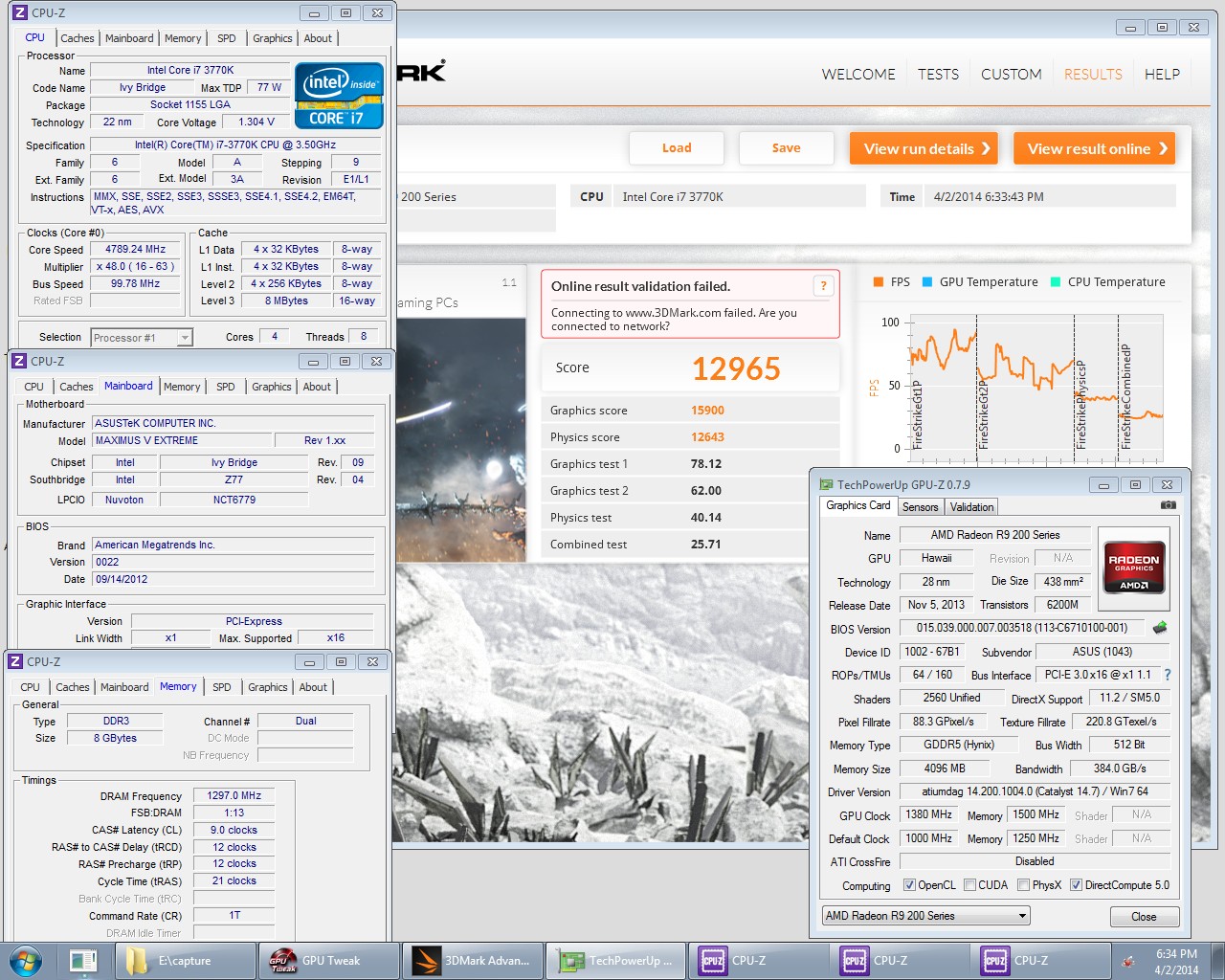Click the Core Voltage value 1.304 V
This screenshot has width=1225, height=980.
tap(256, 122)
